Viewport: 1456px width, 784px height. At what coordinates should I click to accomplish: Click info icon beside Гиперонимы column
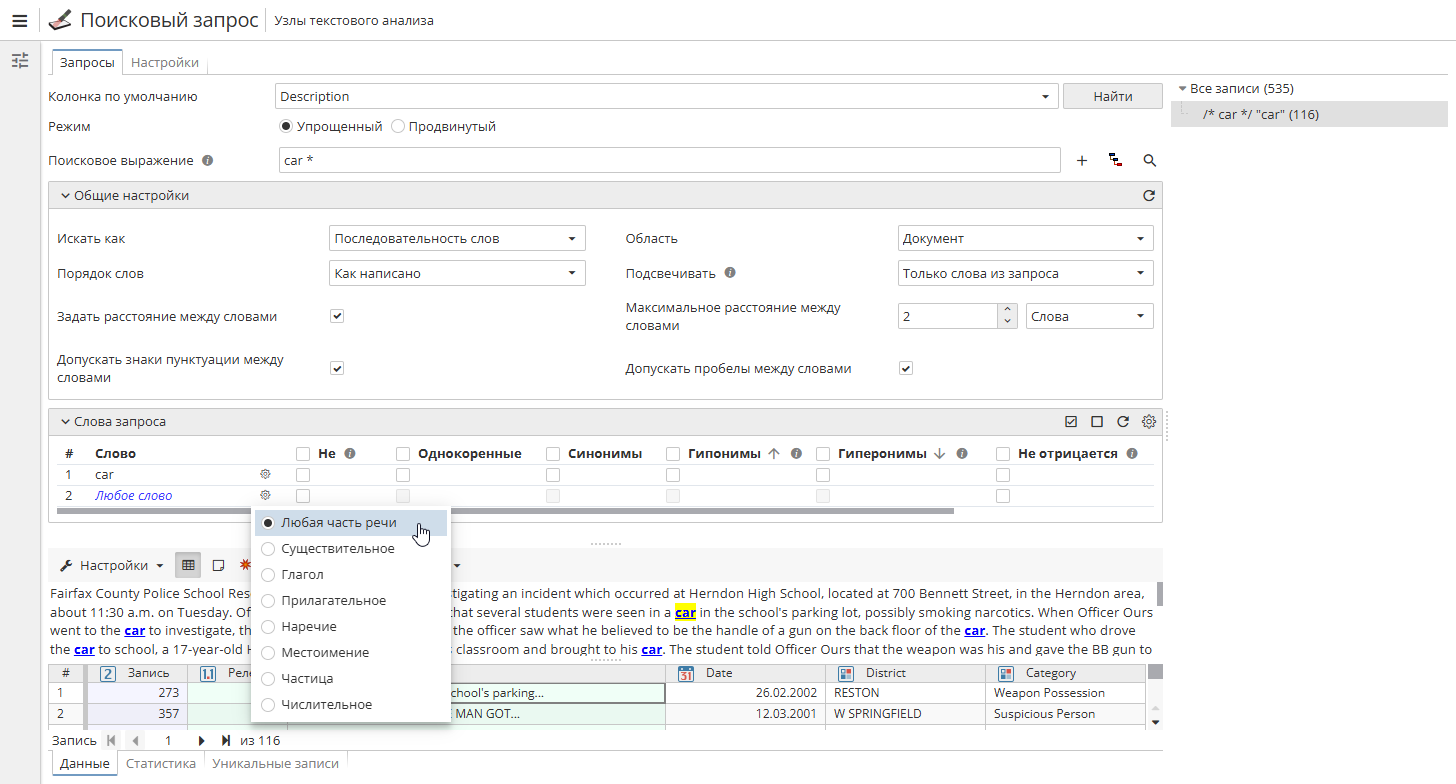962,453
